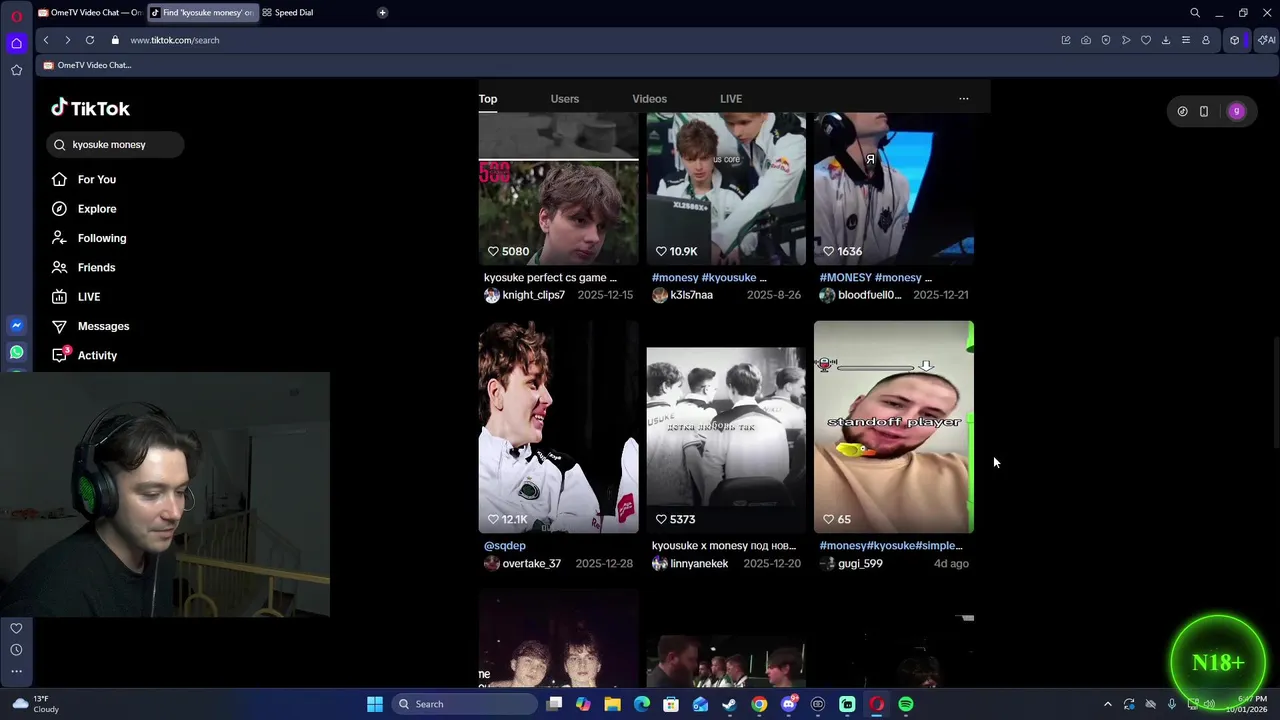Screen dimensions: 1280x720
Task: Click the TikTok logo
Action: click(x=90, y=108)
